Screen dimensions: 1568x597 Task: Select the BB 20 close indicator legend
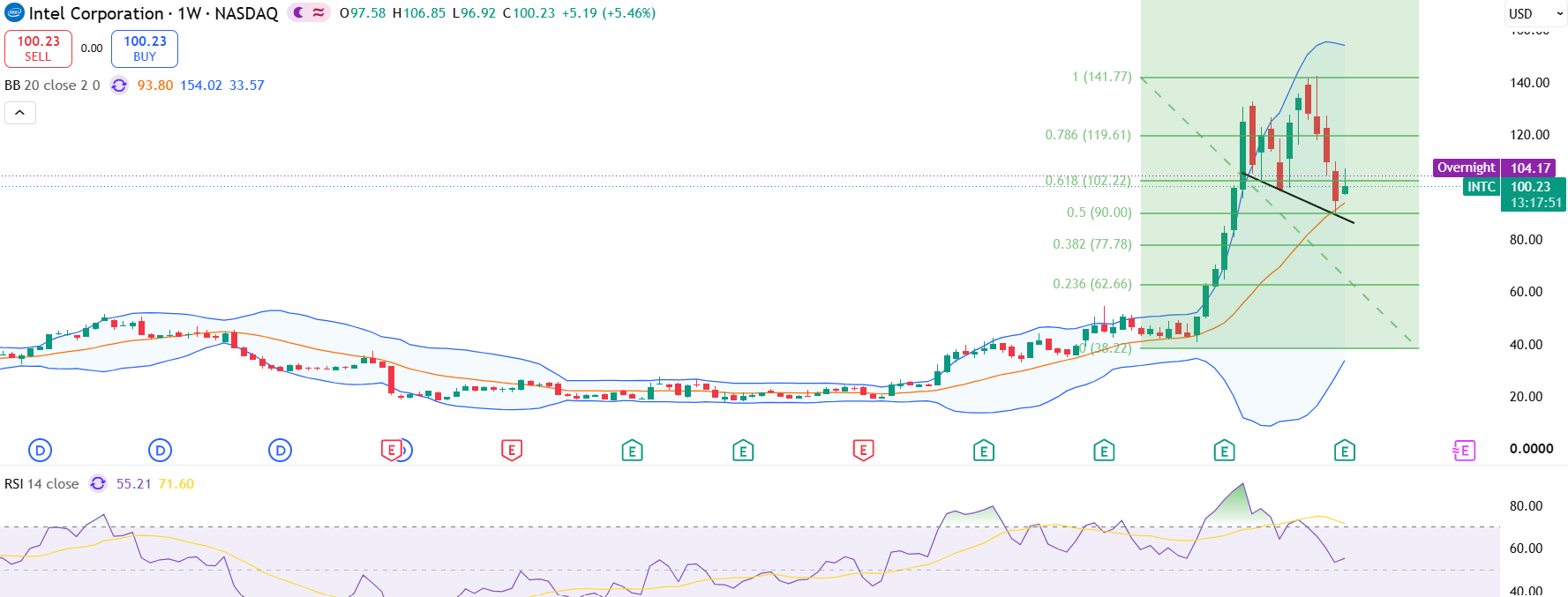click(x=52, y=86)
